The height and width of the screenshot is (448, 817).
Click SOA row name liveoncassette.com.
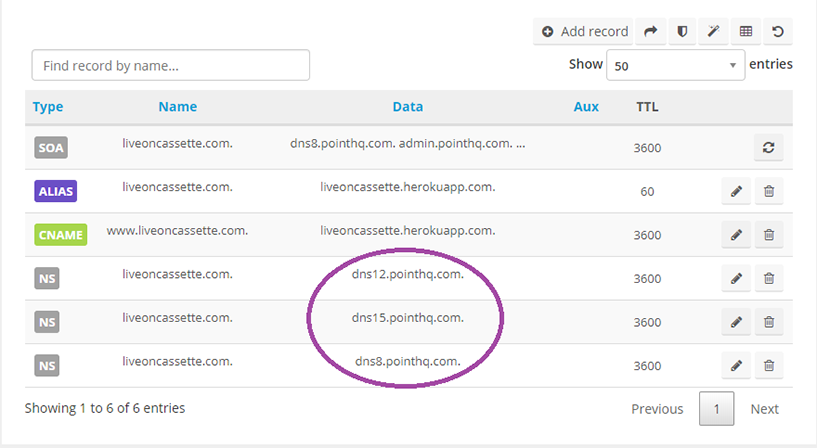tap(177, 144)
